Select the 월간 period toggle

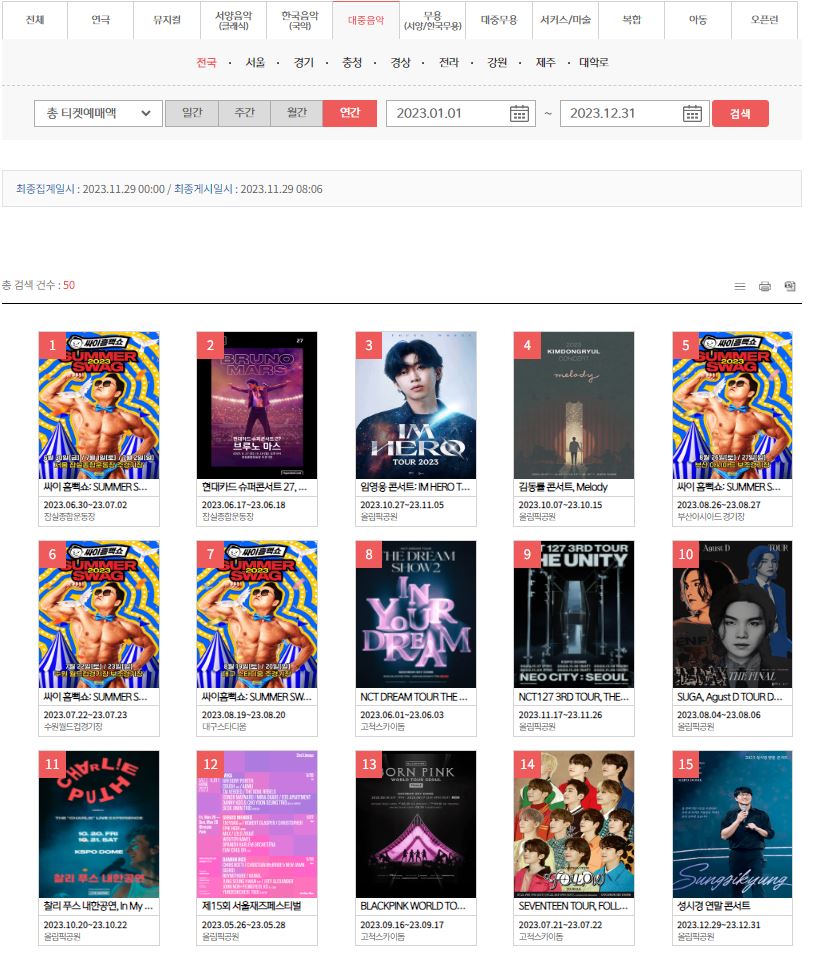(296, 113)
